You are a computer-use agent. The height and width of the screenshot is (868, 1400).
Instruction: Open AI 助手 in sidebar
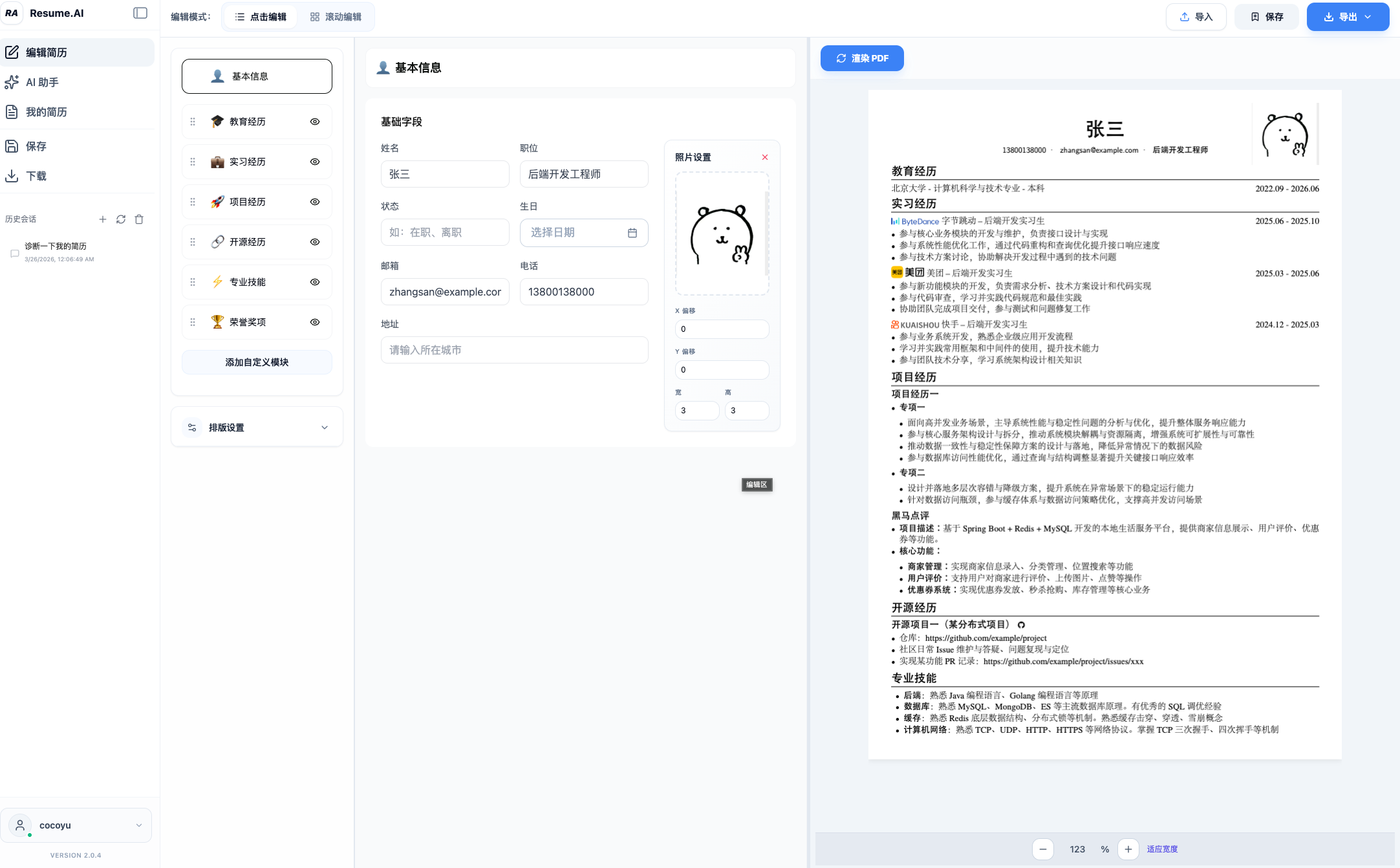[43, 82]
